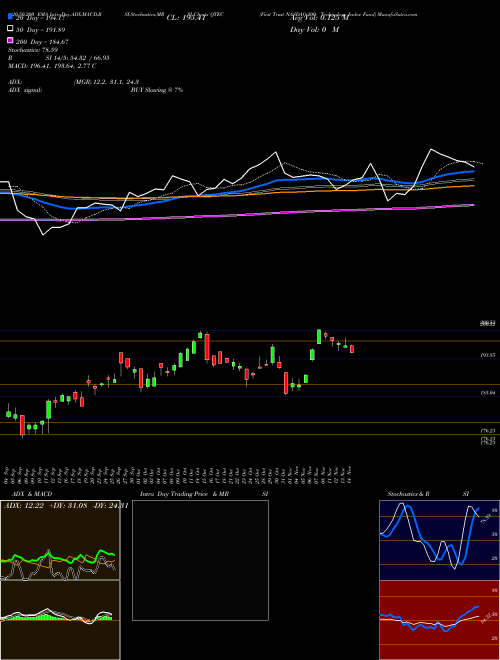500x660 pixels.
Task: Click the white 50 Day legend swatch
Action: (x=10, y=28)
